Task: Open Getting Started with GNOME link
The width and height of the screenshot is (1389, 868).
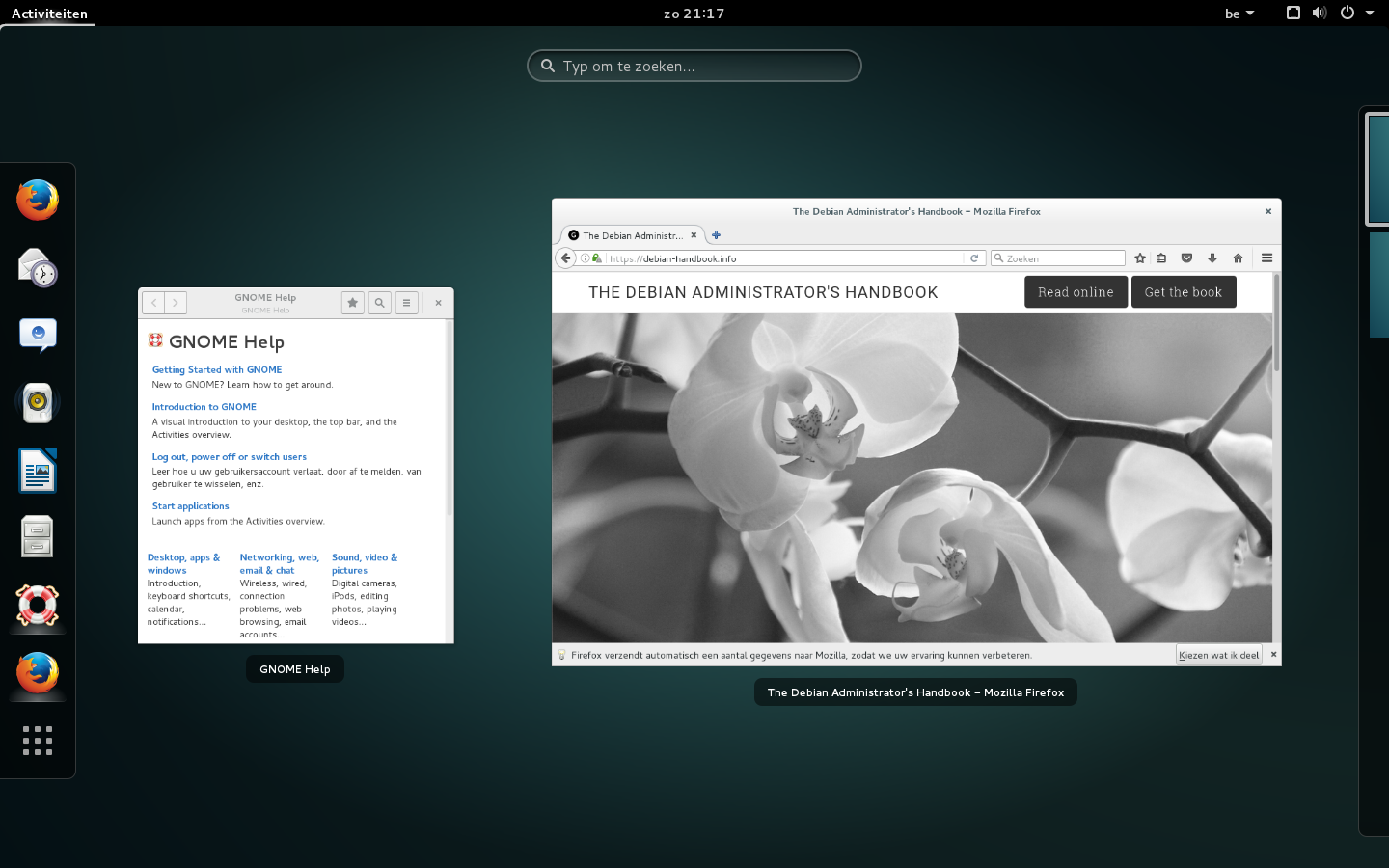Action: [x=217, y=370]
